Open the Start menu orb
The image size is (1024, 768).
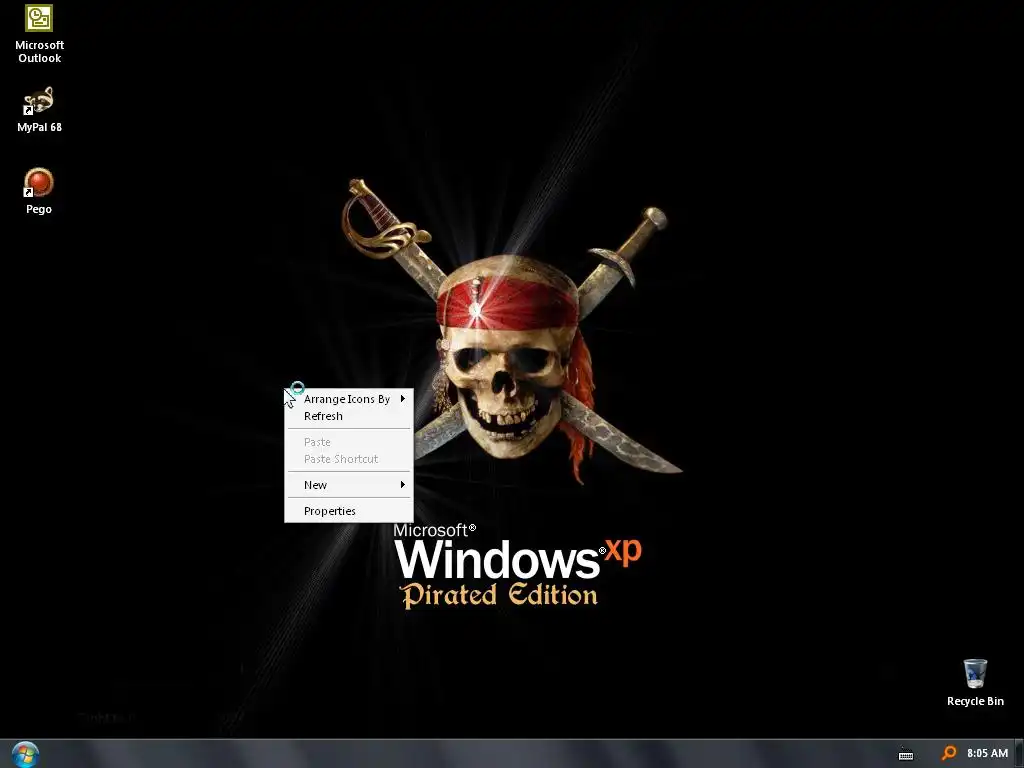click(25, 754)
